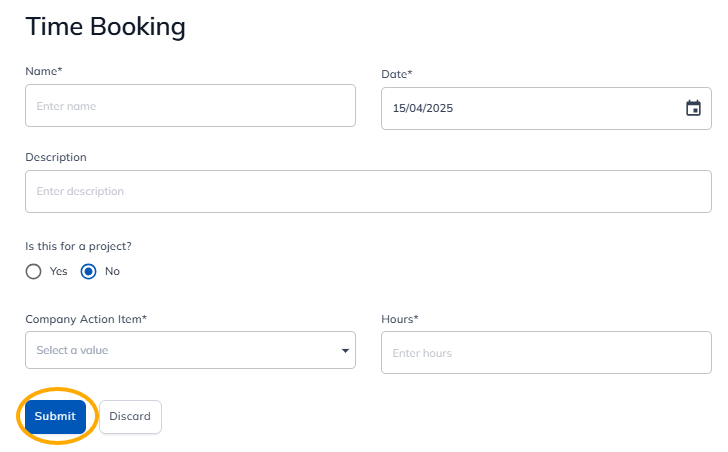728x452 pixels.
Task: Click the Date* field label
Action: (397, 74)
